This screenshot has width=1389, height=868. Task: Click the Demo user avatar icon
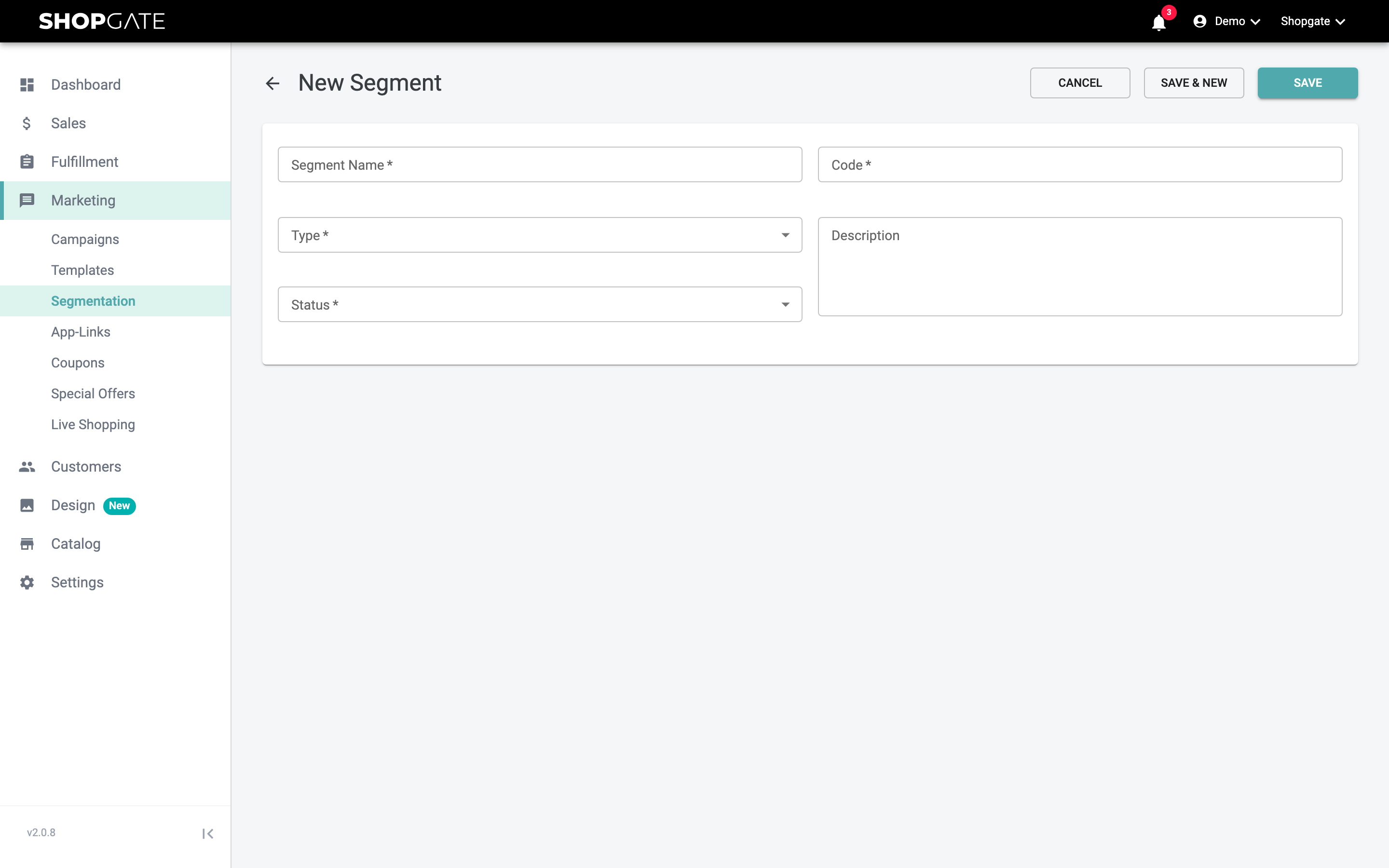coord(1199,21)
